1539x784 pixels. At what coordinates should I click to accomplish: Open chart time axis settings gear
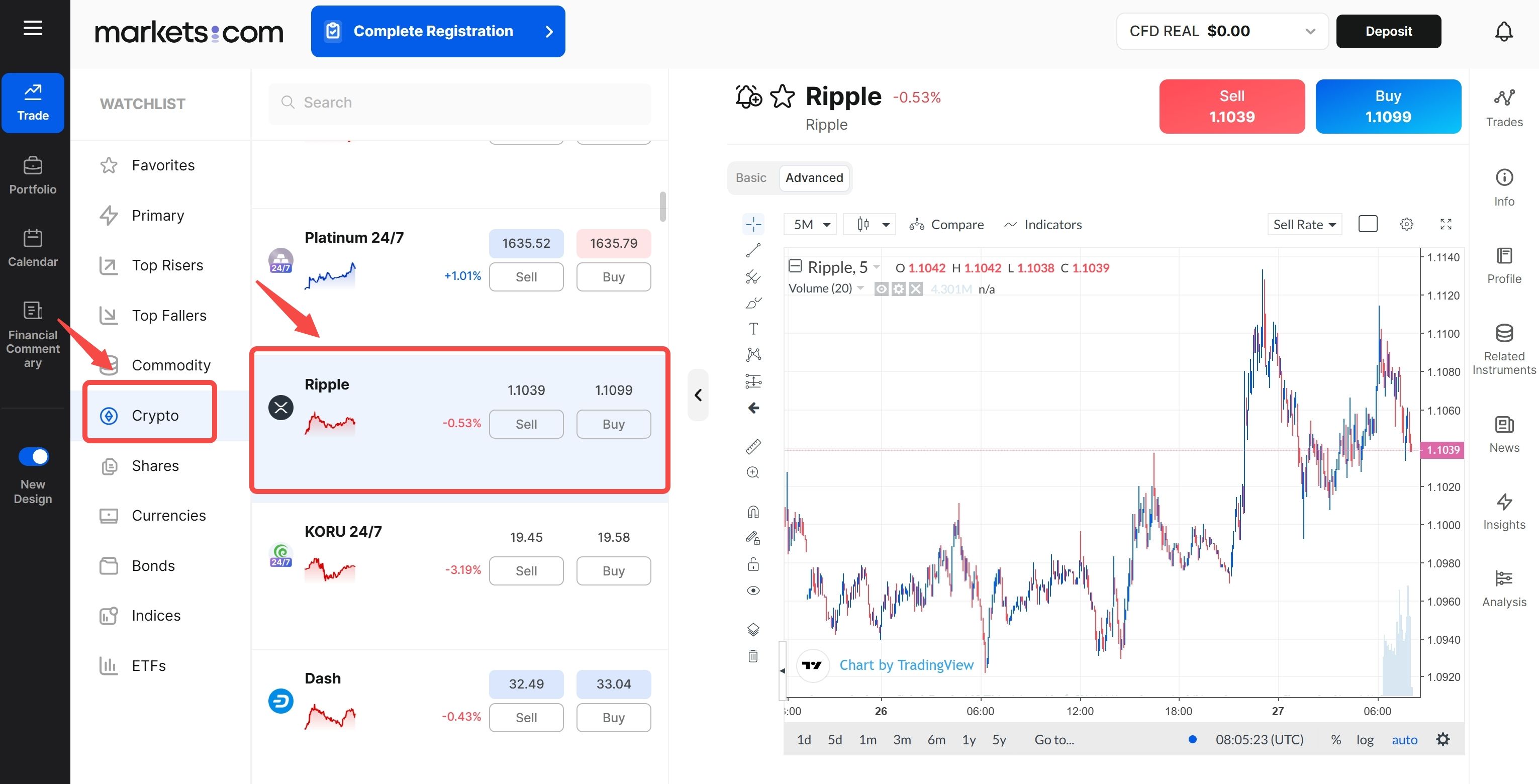pos(1442,739)
